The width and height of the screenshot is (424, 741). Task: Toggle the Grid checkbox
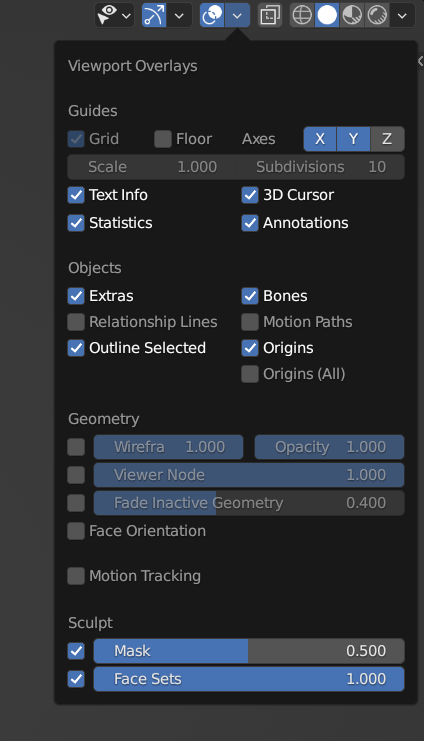[x=76, y=139]
